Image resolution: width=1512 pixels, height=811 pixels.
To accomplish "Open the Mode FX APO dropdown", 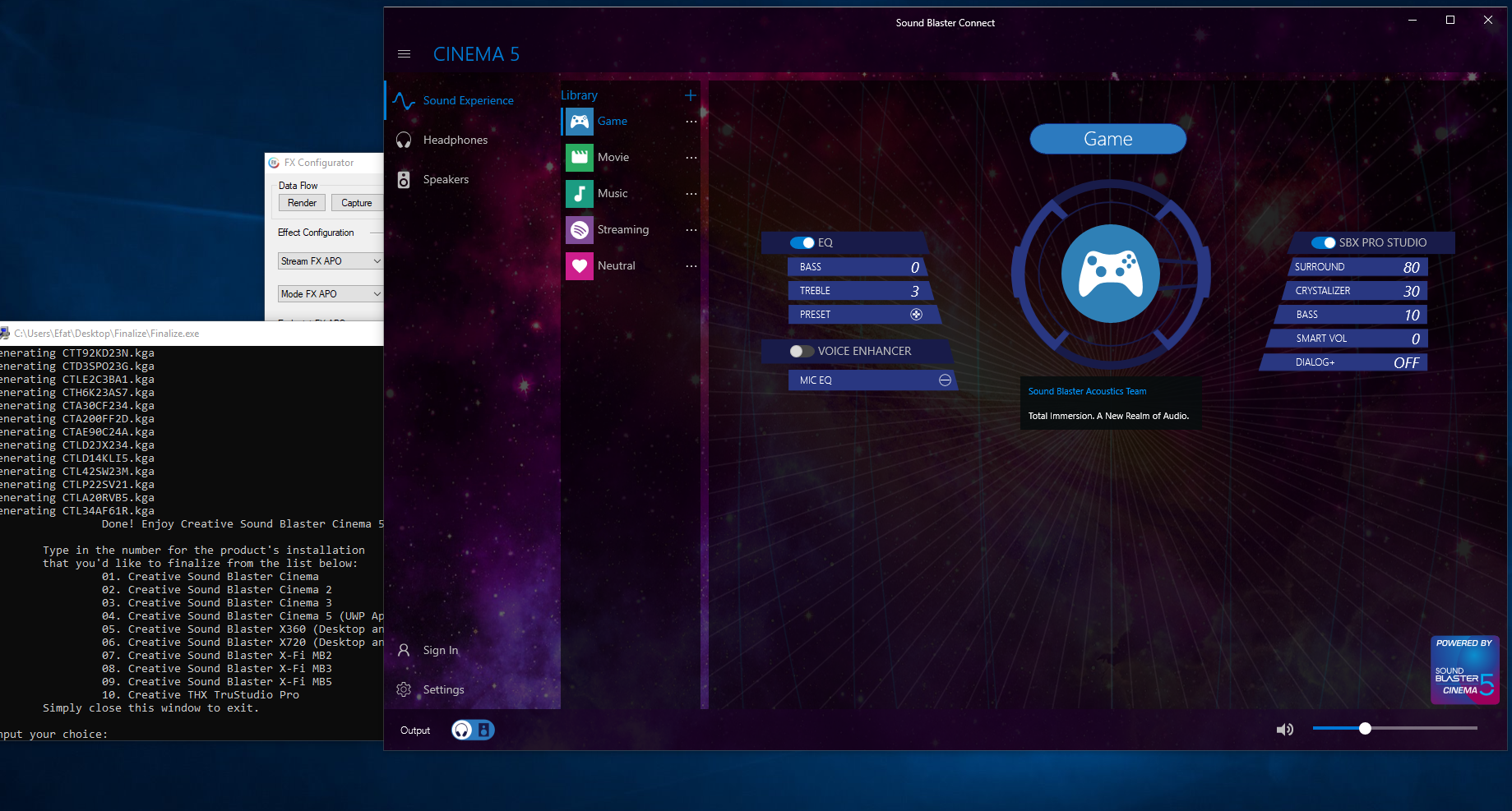I will pyautogui.click(x=331, y=294).
